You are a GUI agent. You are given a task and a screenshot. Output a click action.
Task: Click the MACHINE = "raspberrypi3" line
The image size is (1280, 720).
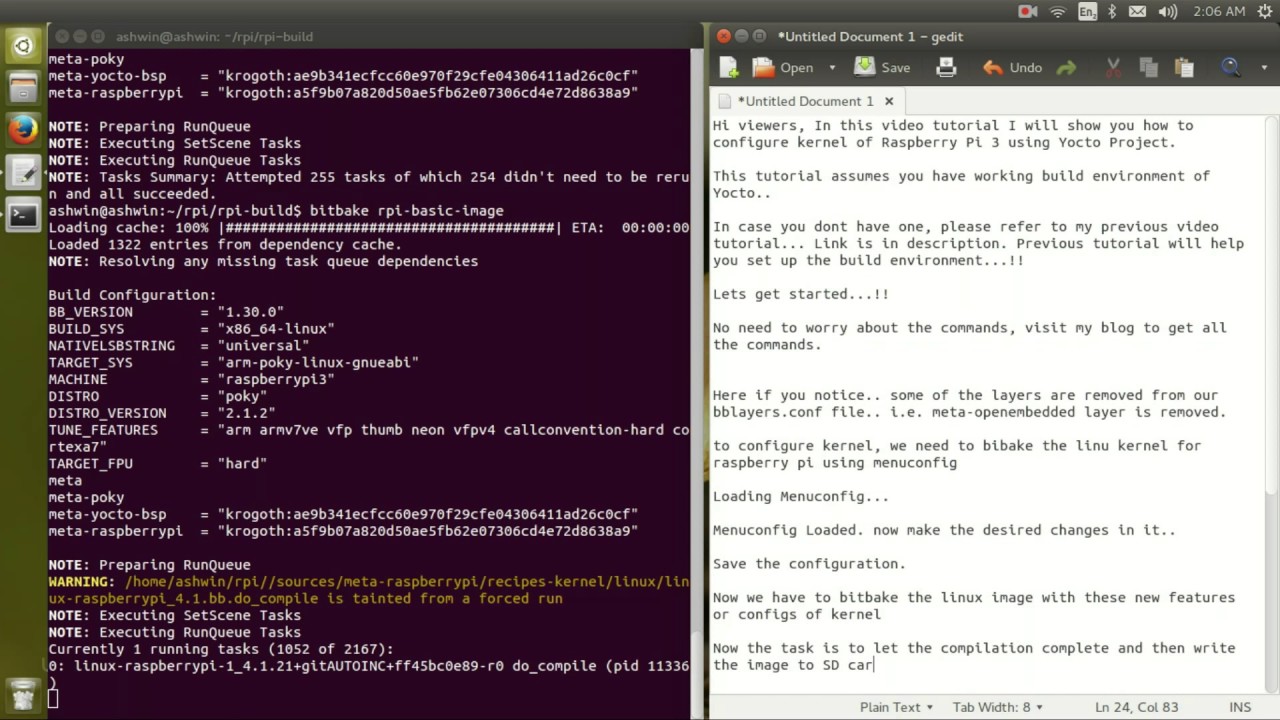point(192,379)
